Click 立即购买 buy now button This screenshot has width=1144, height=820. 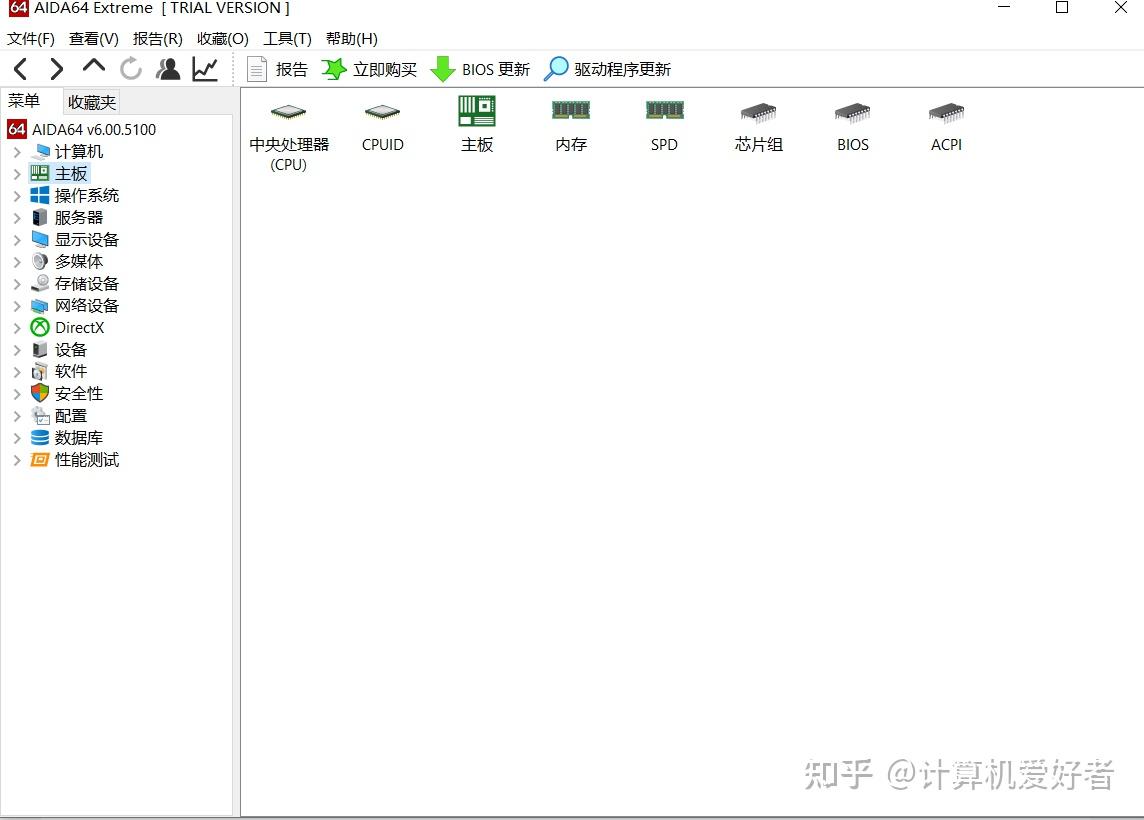[x=369, y=69]
